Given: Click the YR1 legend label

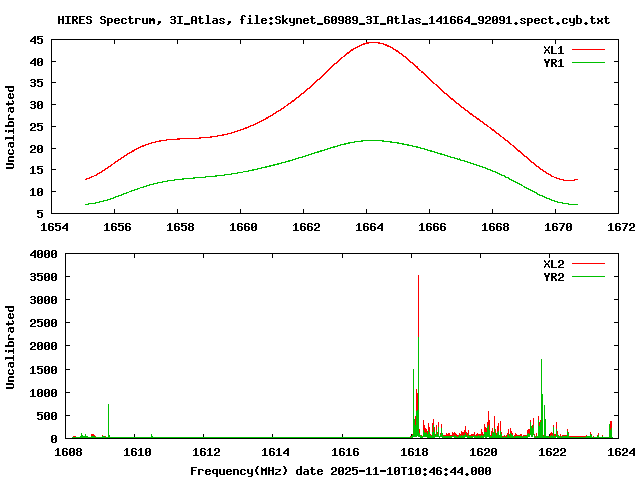Looking at the screenshot, I should point(553,62).
